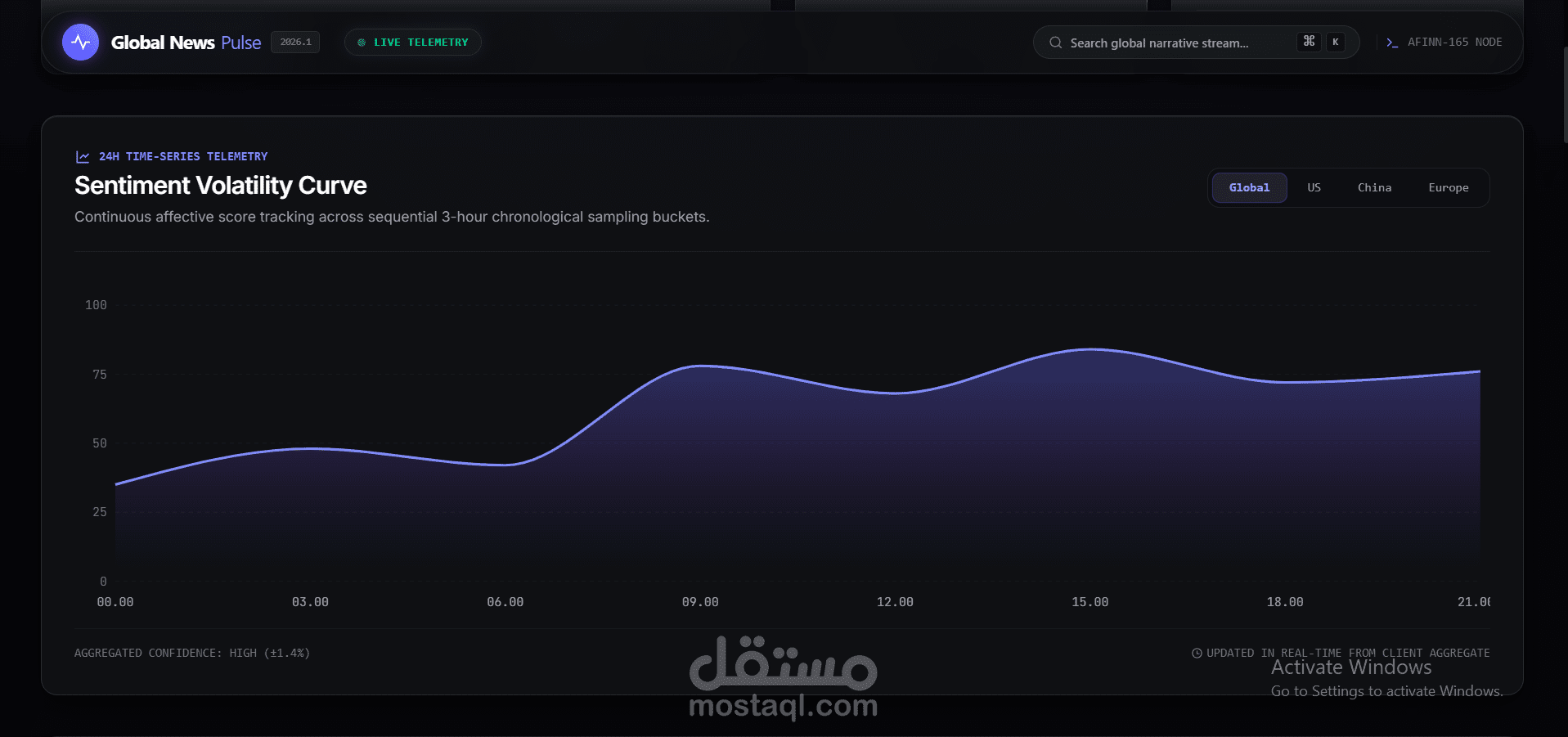Click the 25 y-axis label
The height and width of the screenshot is (737, 1568).
pyautogui.click(x=100, y=512)
